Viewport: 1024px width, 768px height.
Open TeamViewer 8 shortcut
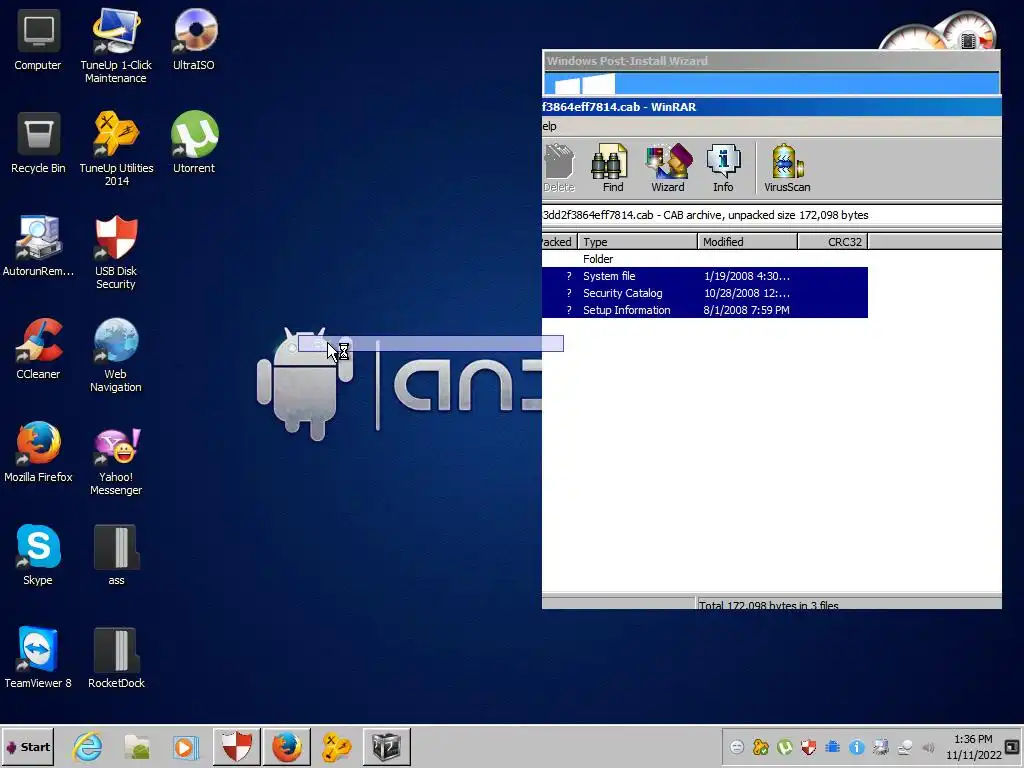(x=38, y=658)
